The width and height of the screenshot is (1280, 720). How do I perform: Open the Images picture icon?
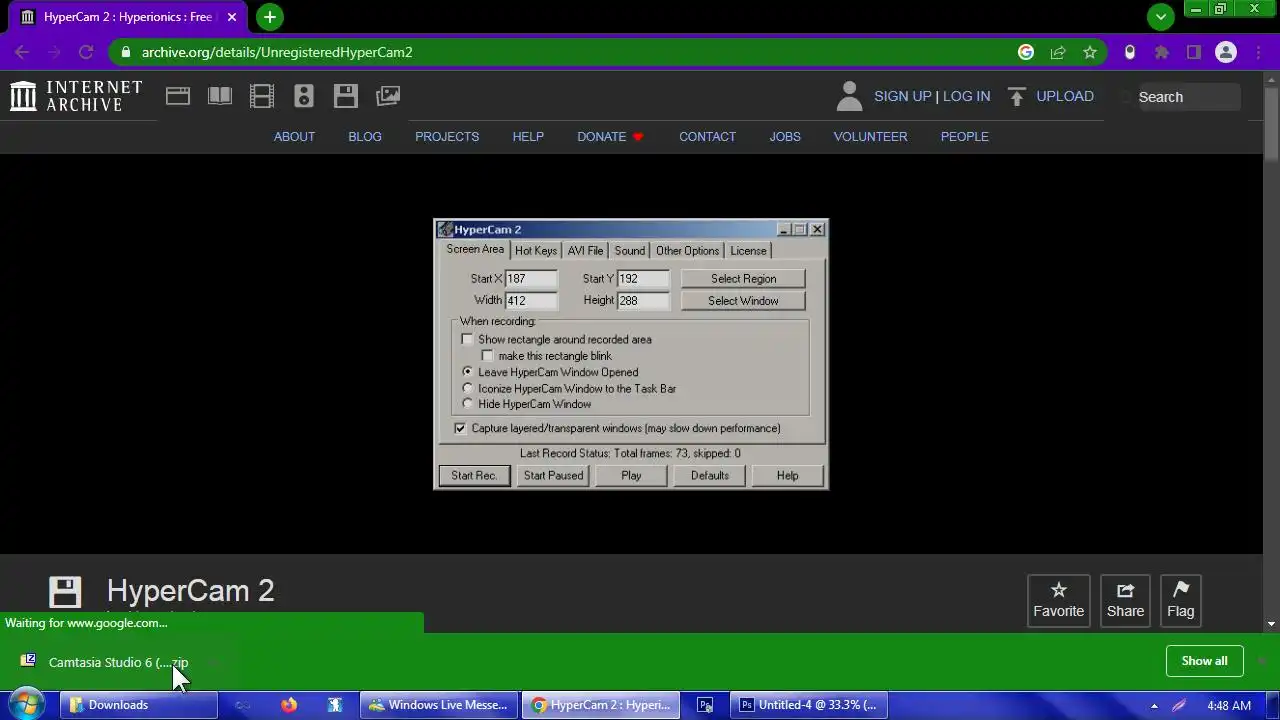[x=388, y=96]
